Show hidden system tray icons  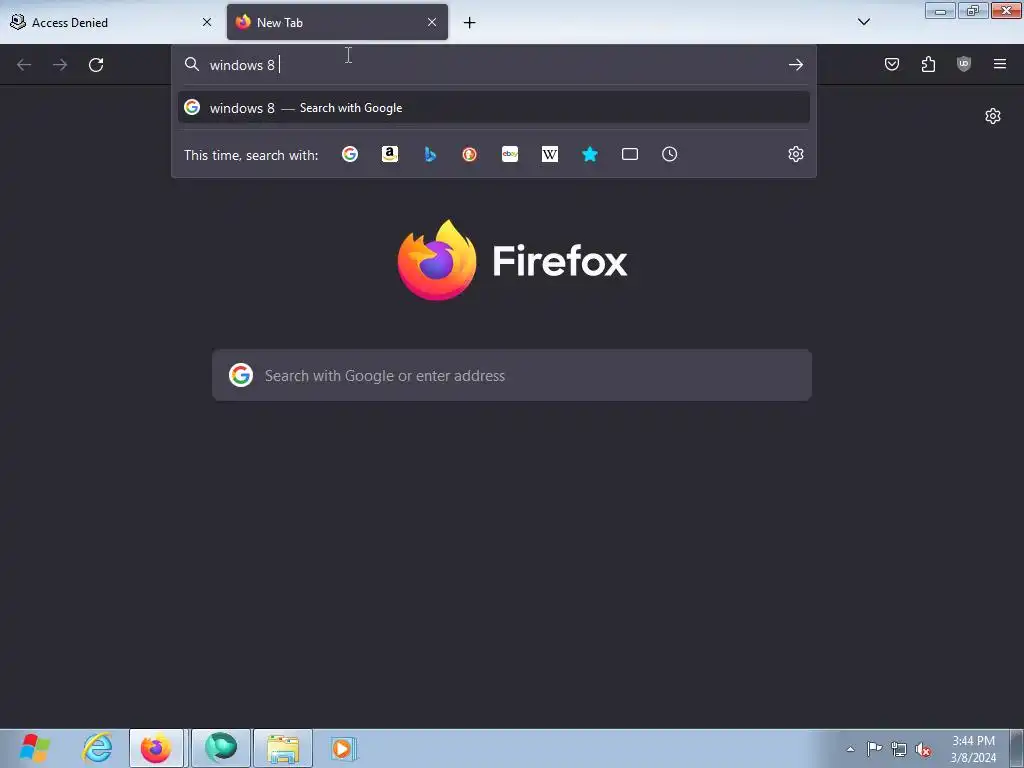[850, 749]
